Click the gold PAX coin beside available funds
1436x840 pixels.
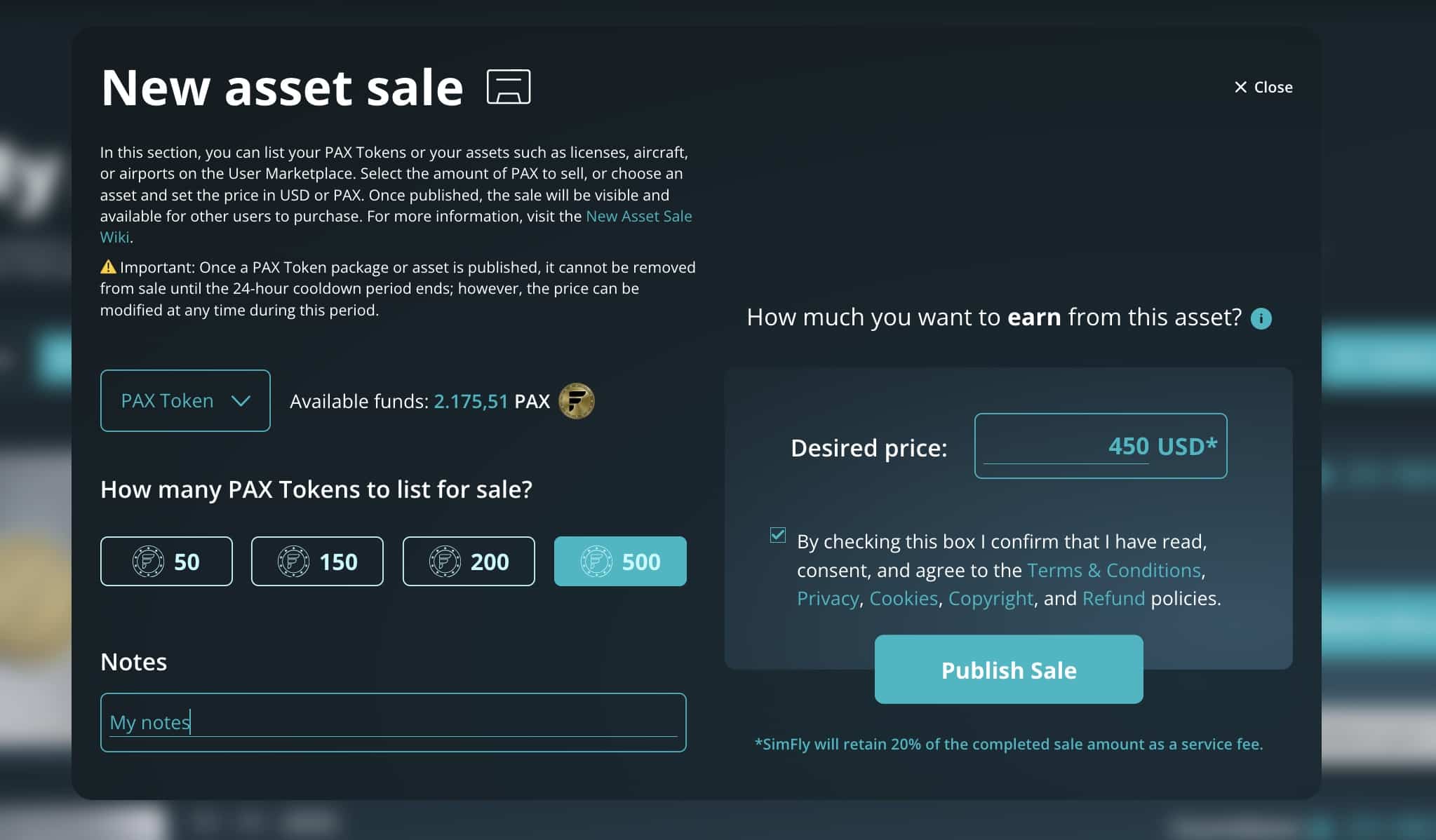point(577,401)
